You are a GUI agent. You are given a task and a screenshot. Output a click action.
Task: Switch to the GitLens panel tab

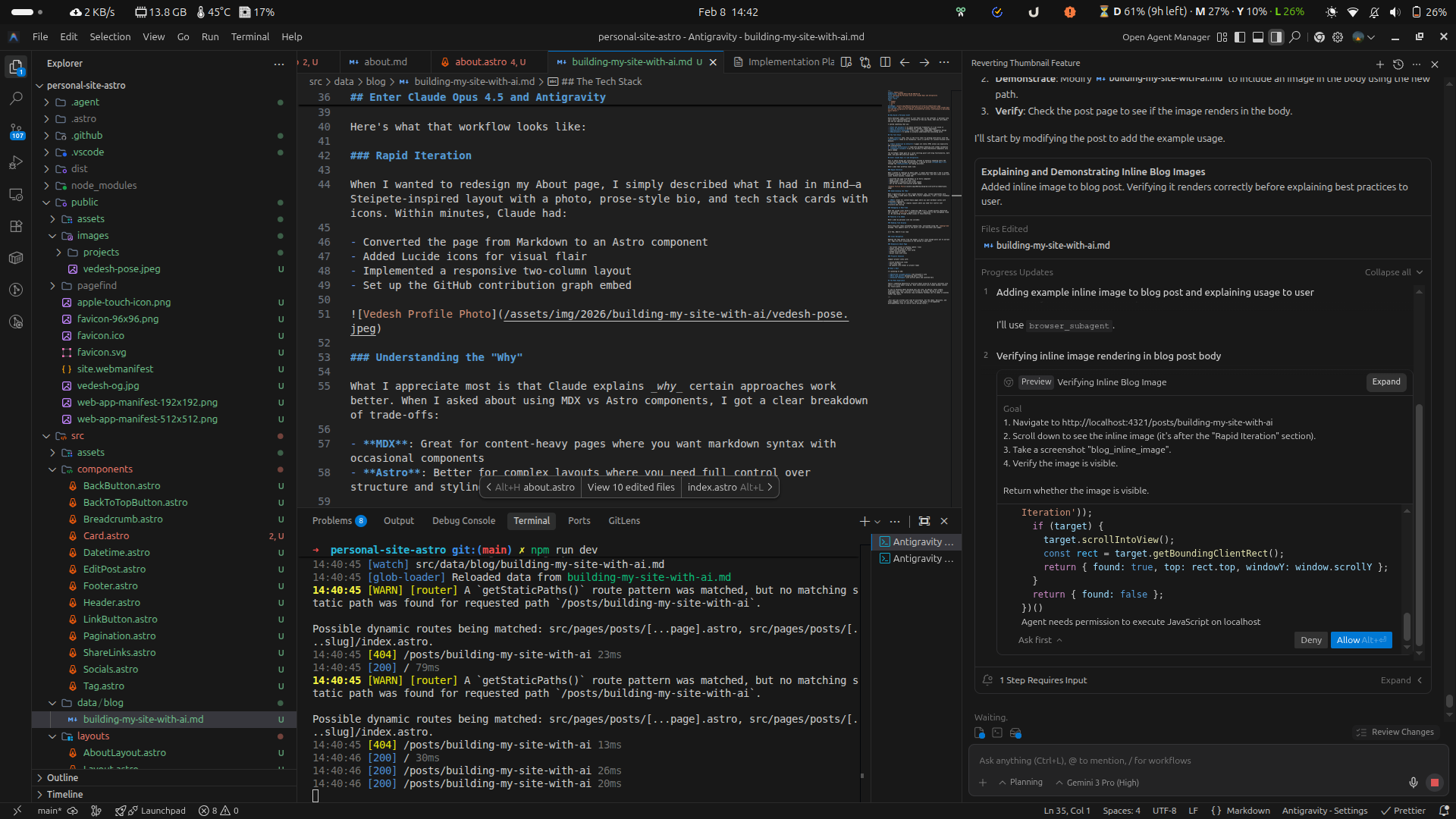[624, 521]
